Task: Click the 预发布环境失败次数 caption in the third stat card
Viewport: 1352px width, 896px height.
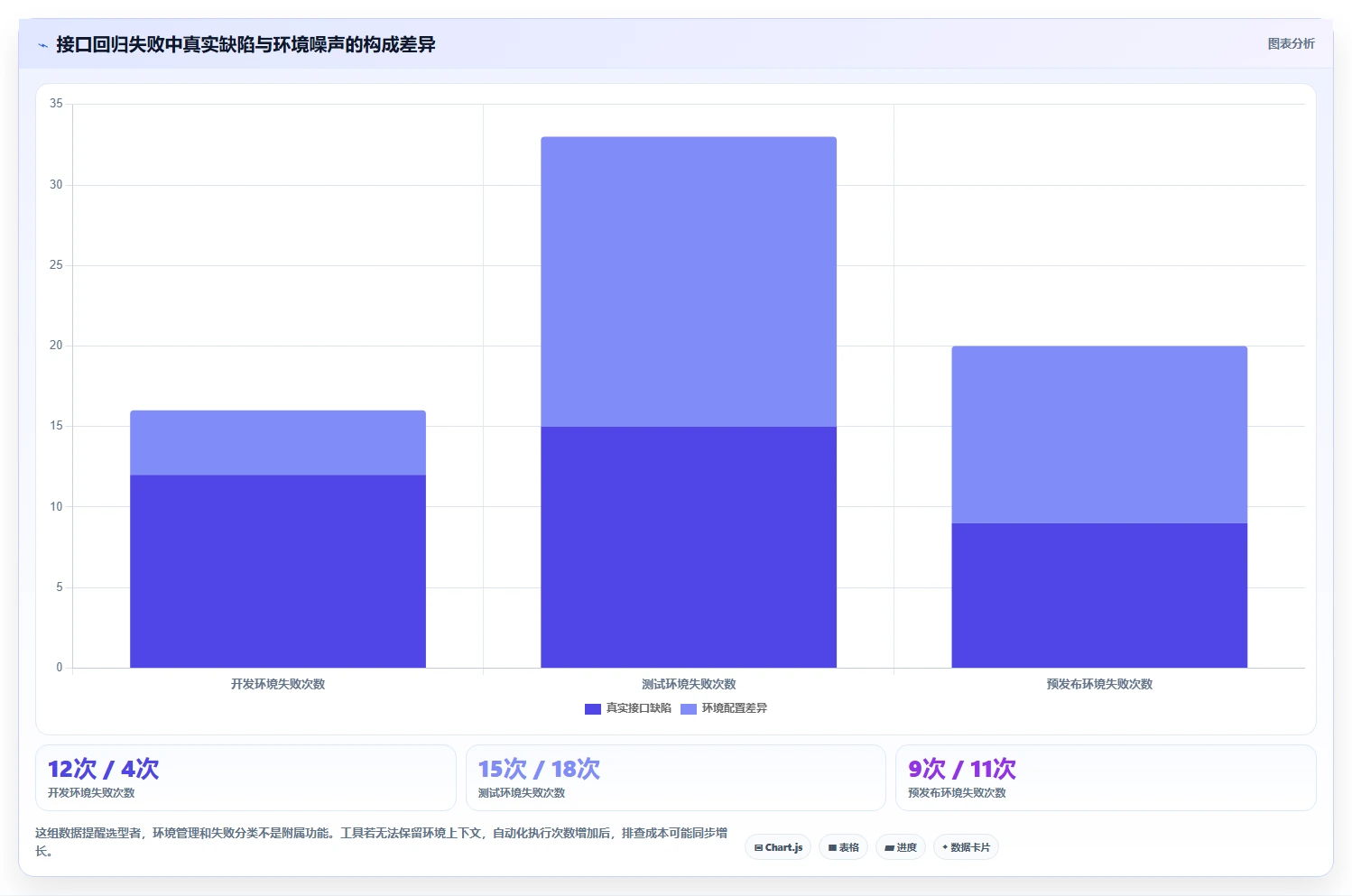Action: tap(957, 793)
